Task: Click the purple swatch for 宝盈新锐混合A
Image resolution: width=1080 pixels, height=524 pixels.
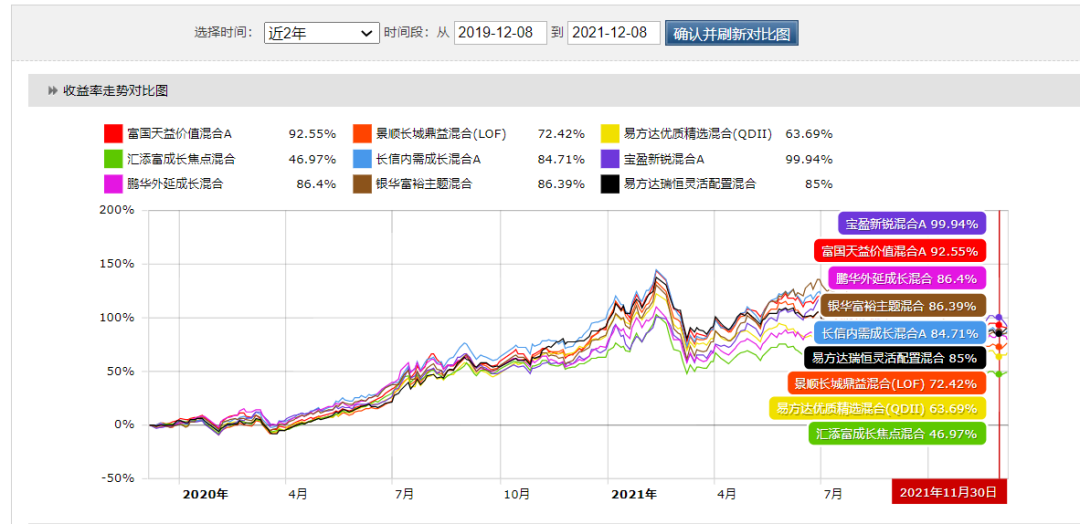Action: (x=610, y=159)
